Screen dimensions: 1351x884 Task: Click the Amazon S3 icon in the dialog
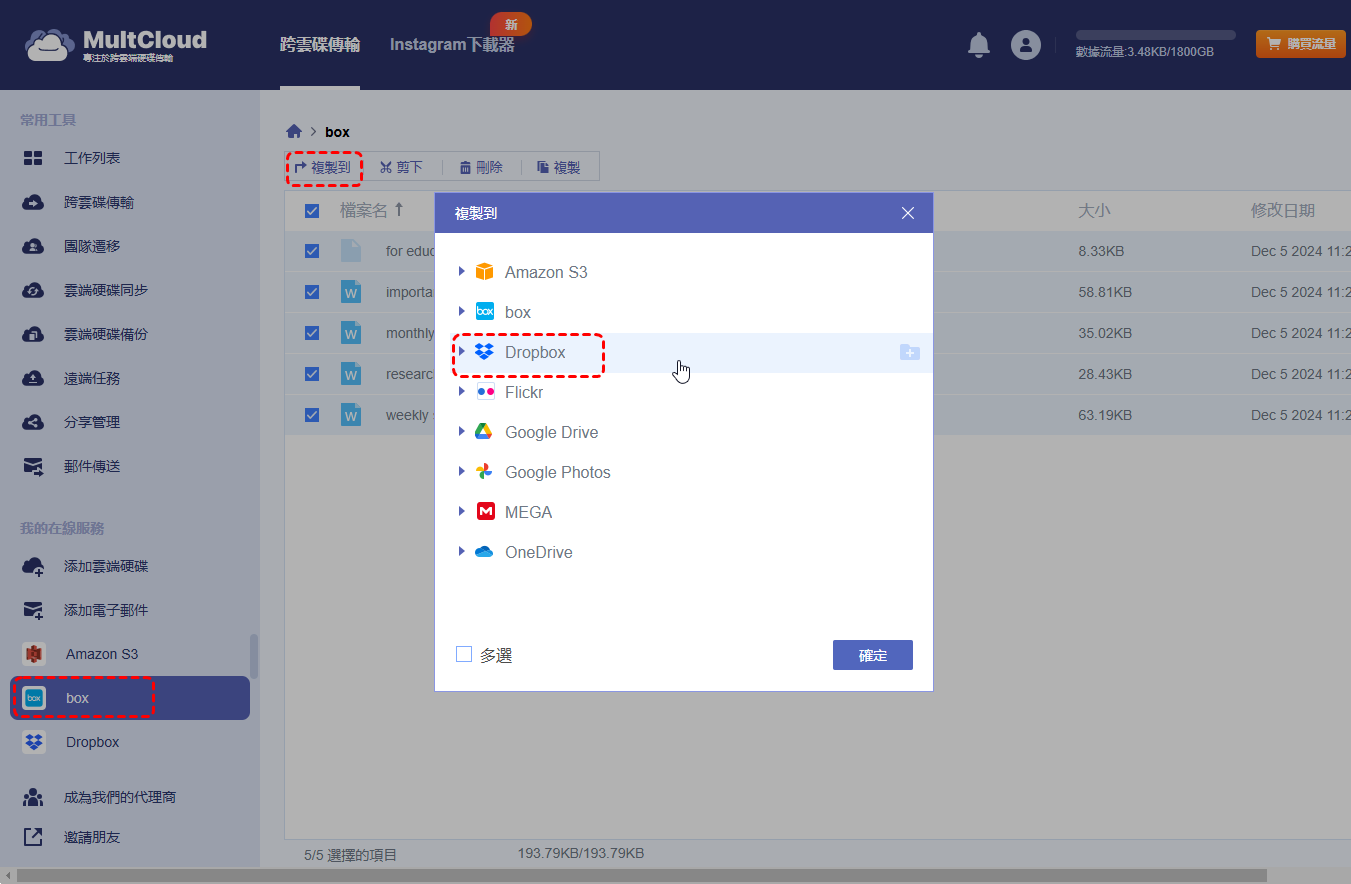coord(485,272)
